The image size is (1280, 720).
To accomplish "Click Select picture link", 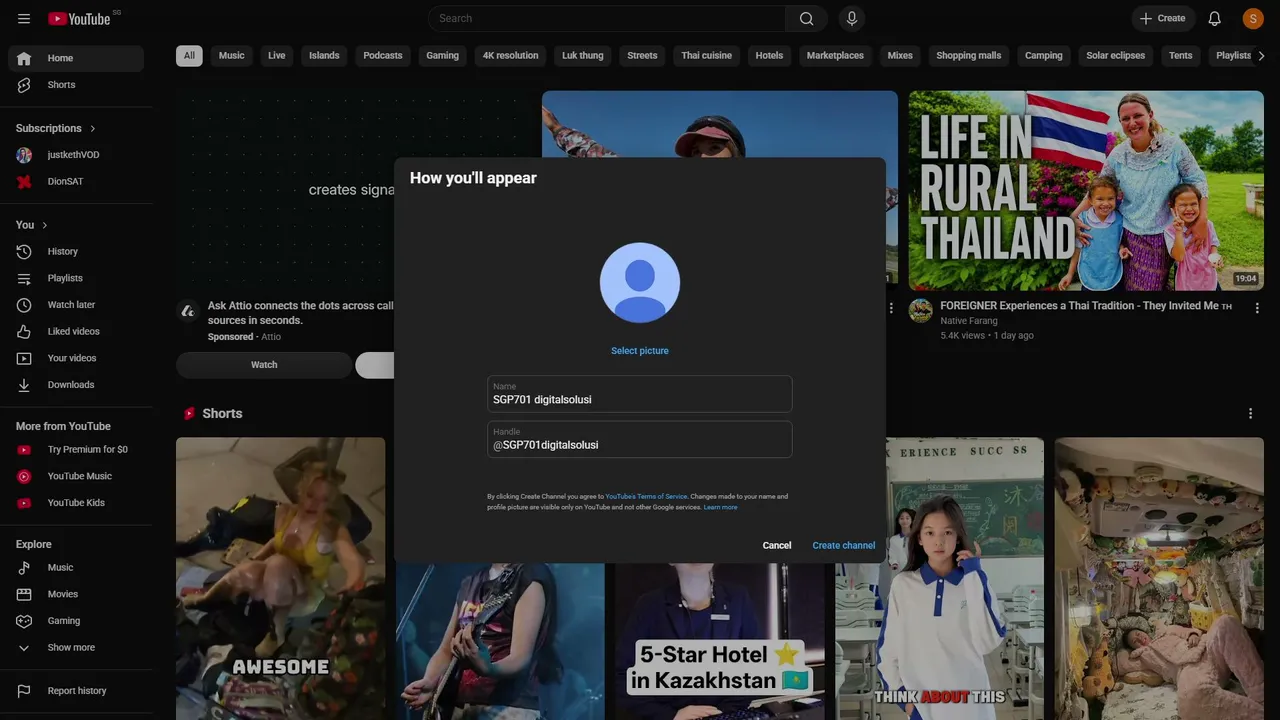I will click(640, 351).
